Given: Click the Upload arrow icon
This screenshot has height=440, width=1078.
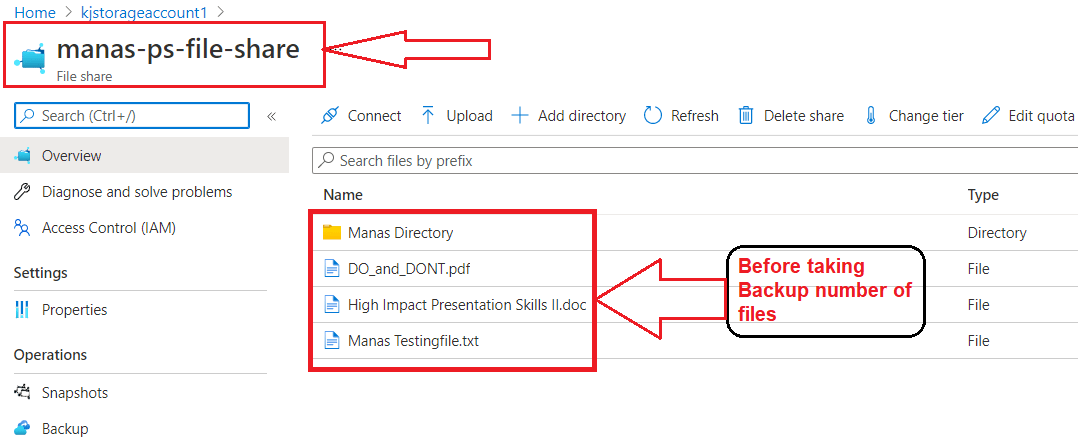Looking at the screenshot, I should click(428, 116).
